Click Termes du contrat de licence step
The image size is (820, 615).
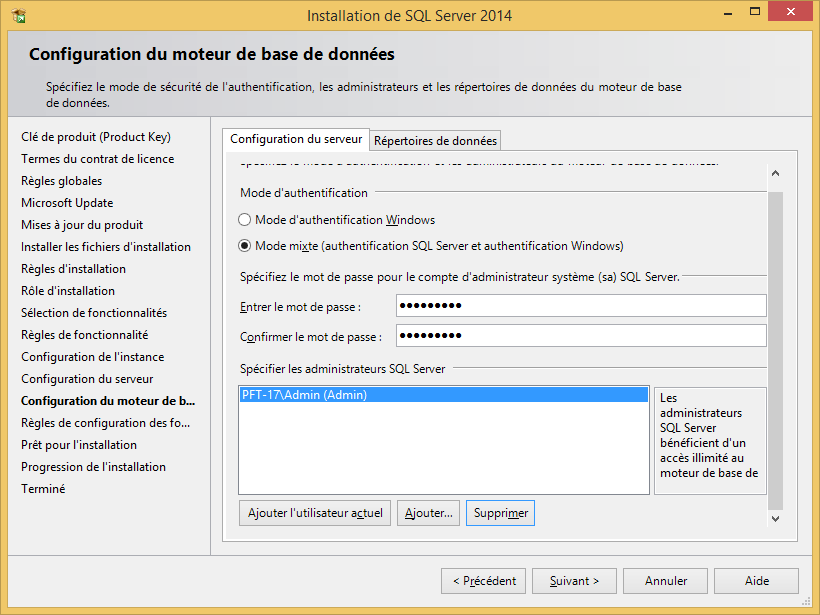point(97,159)
